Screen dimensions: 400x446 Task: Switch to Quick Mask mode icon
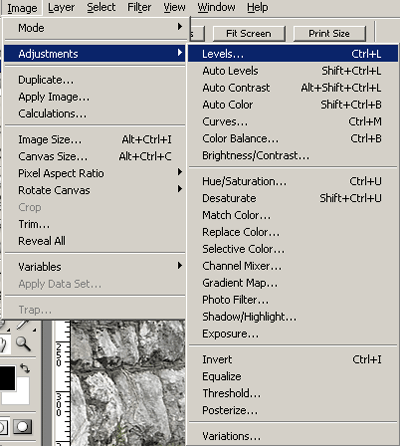(22, 427)
